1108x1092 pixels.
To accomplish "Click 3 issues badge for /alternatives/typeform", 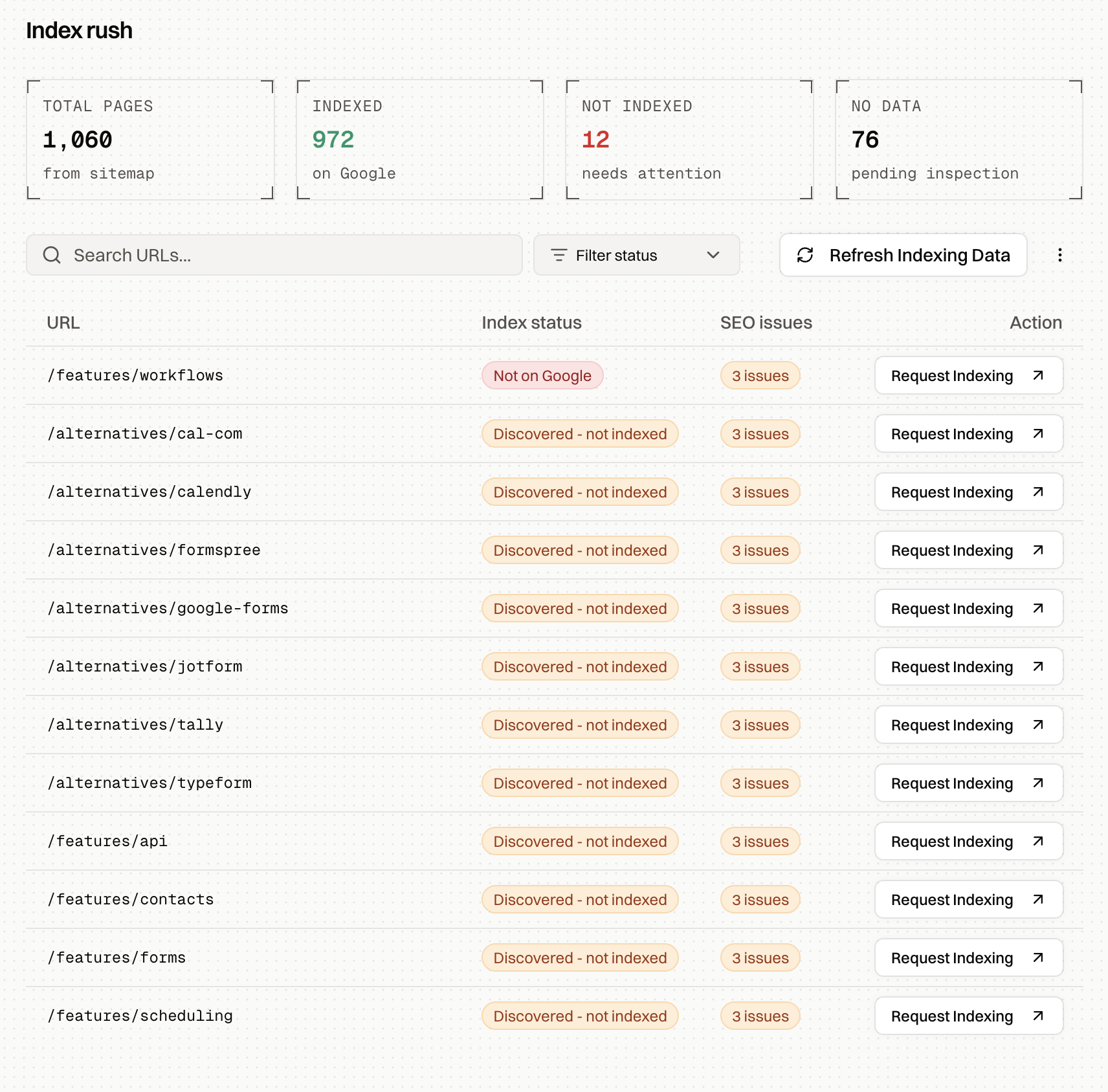I will [x=760, y=783].
